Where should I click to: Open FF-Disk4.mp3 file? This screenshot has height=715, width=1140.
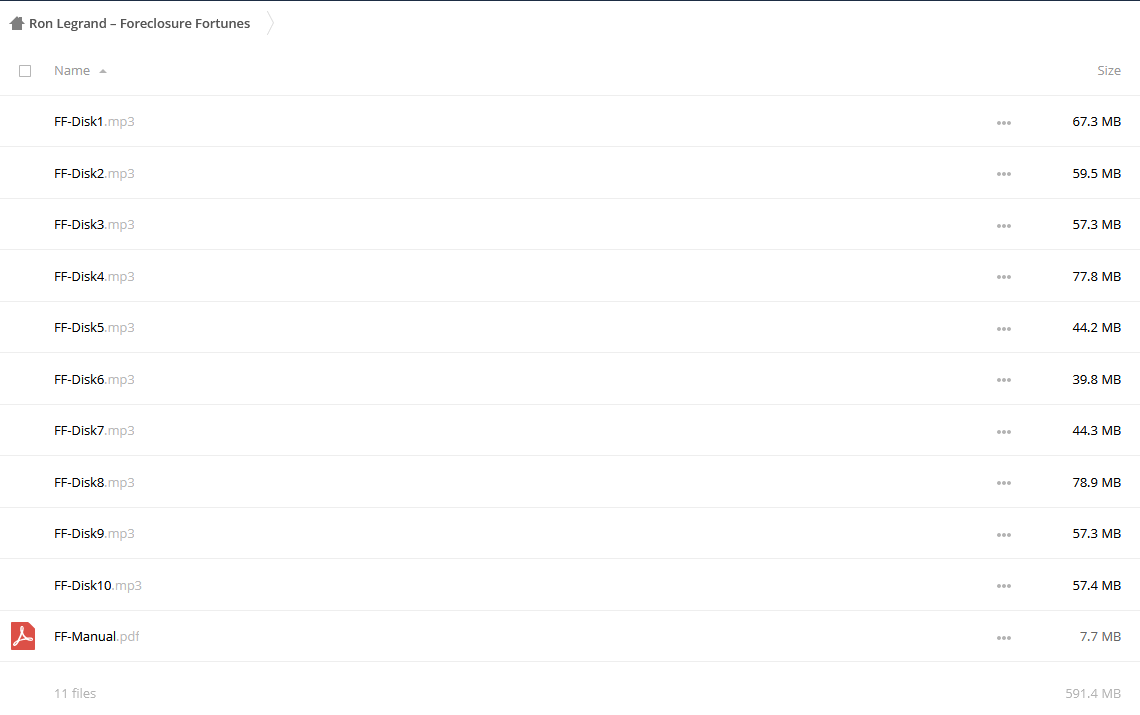(x=94, y=276)
